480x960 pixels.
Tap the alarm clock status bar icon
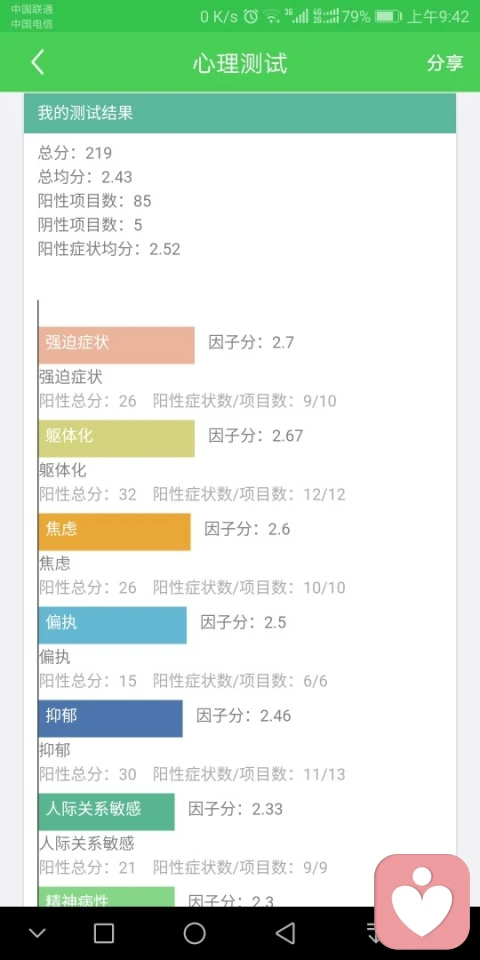[251, 17]
